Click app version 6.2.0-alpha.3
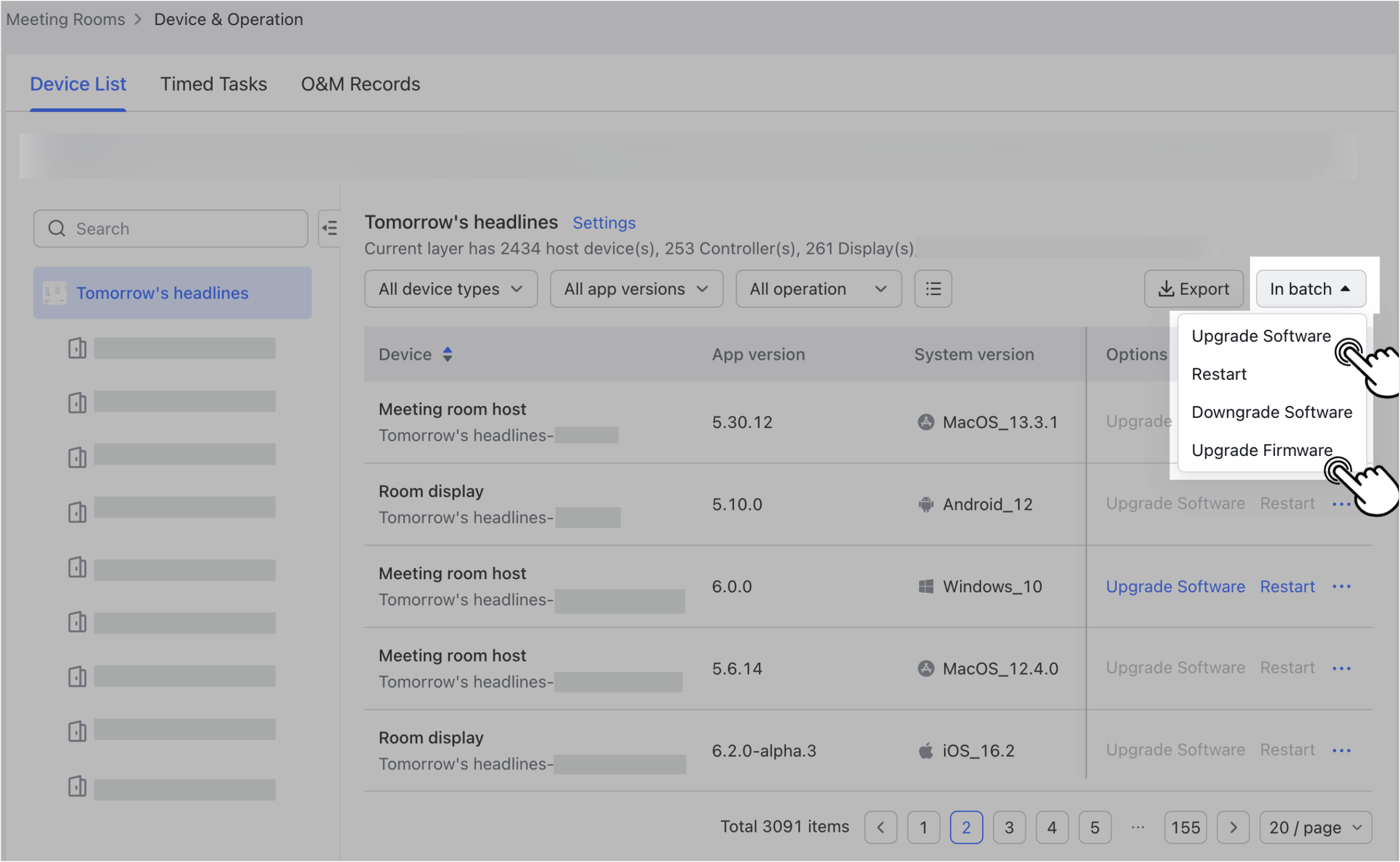 point(764,750)
